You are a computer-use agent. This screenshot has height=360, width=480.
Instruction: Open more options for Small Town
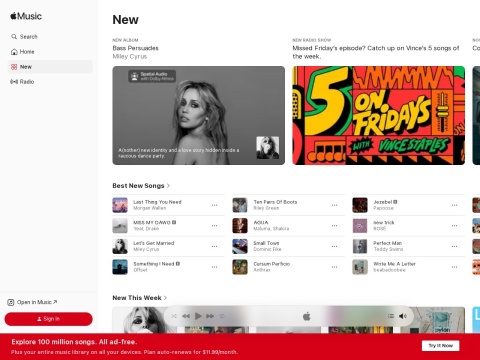coord(334,246)
